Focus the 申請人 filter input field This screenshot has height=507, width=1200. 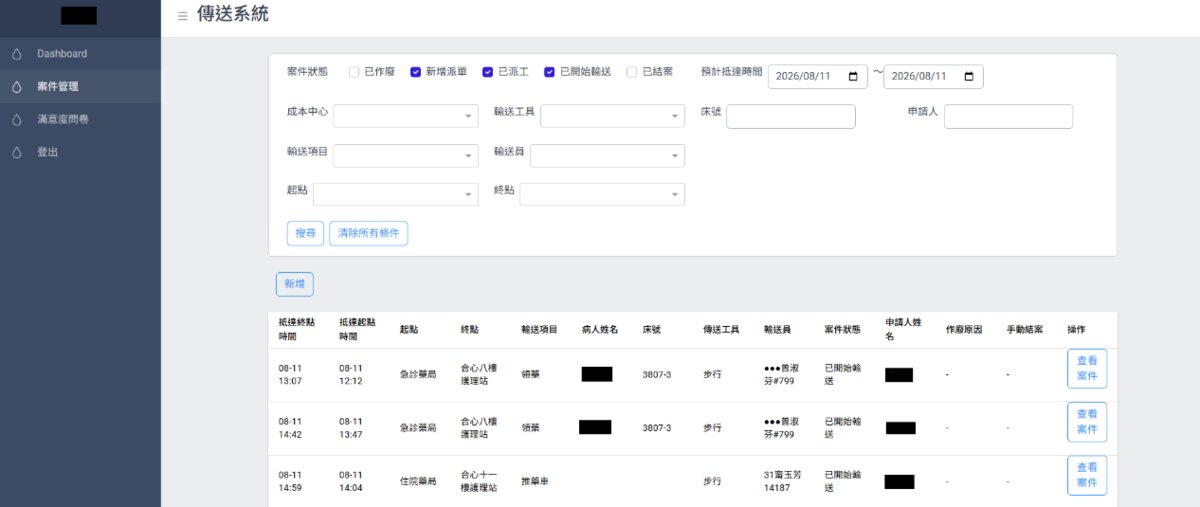[x=1008, y=116]
